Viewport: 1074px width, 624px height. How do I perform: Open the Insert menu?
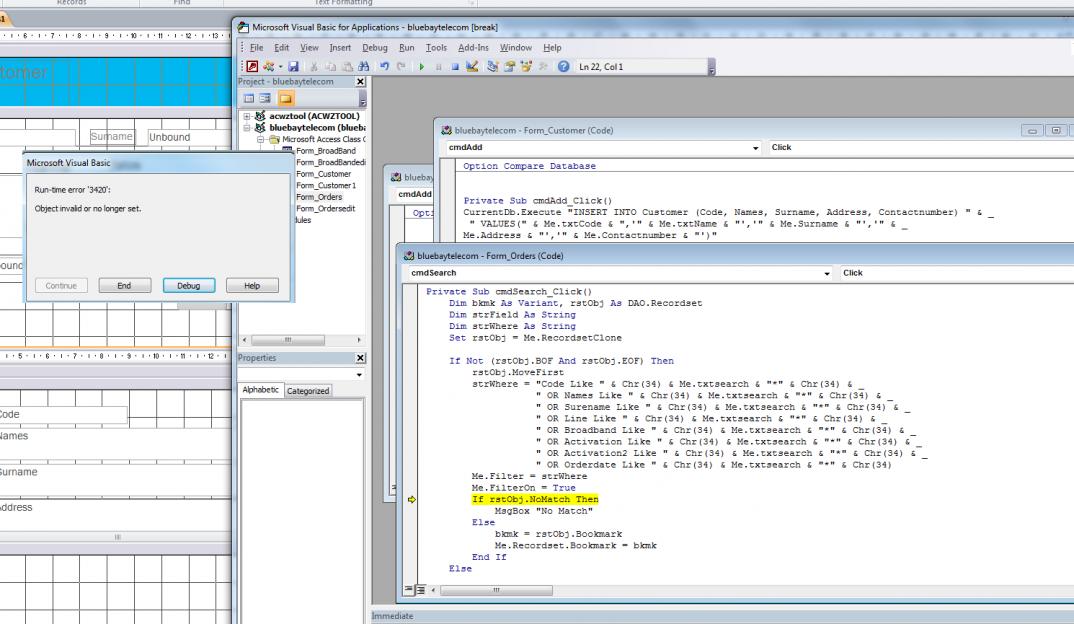340,47
